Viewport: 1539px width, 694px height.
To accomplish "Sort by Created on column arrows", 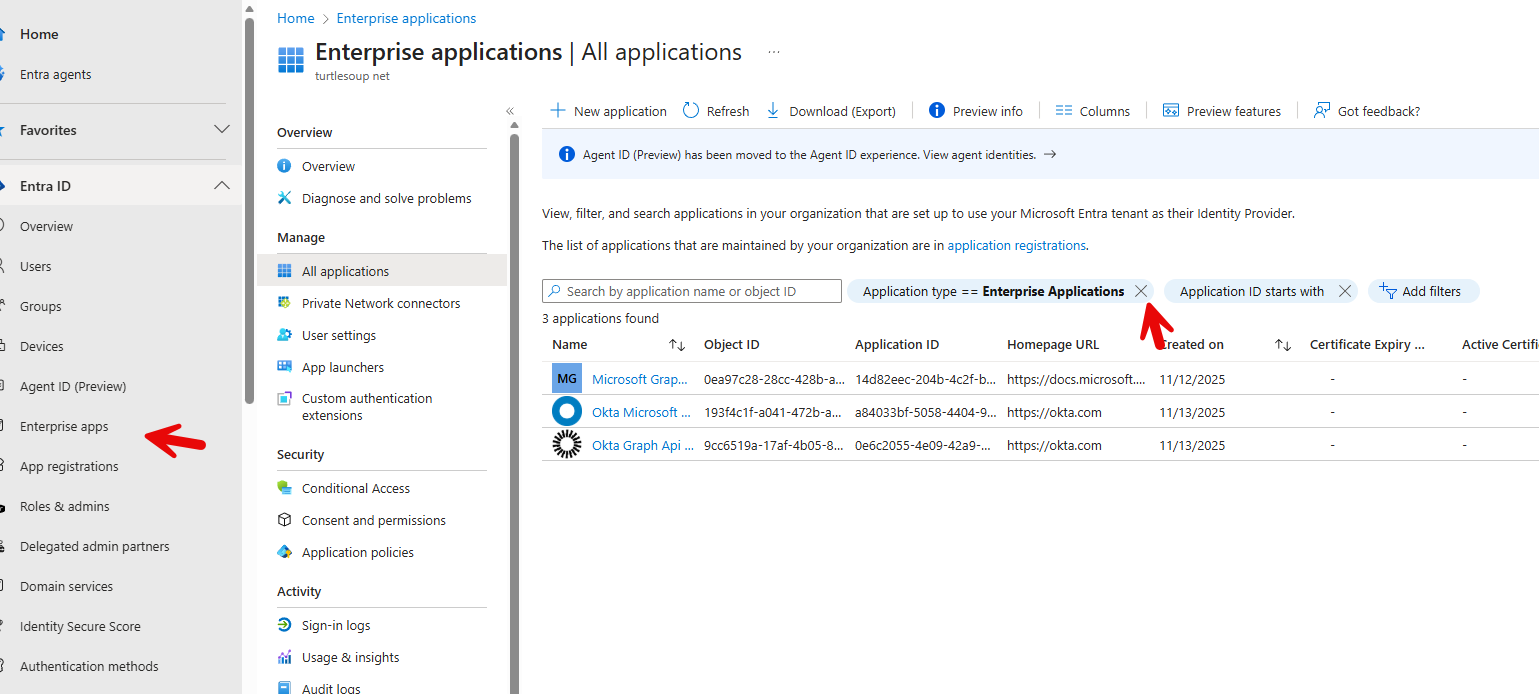I will click(1283, 345).
